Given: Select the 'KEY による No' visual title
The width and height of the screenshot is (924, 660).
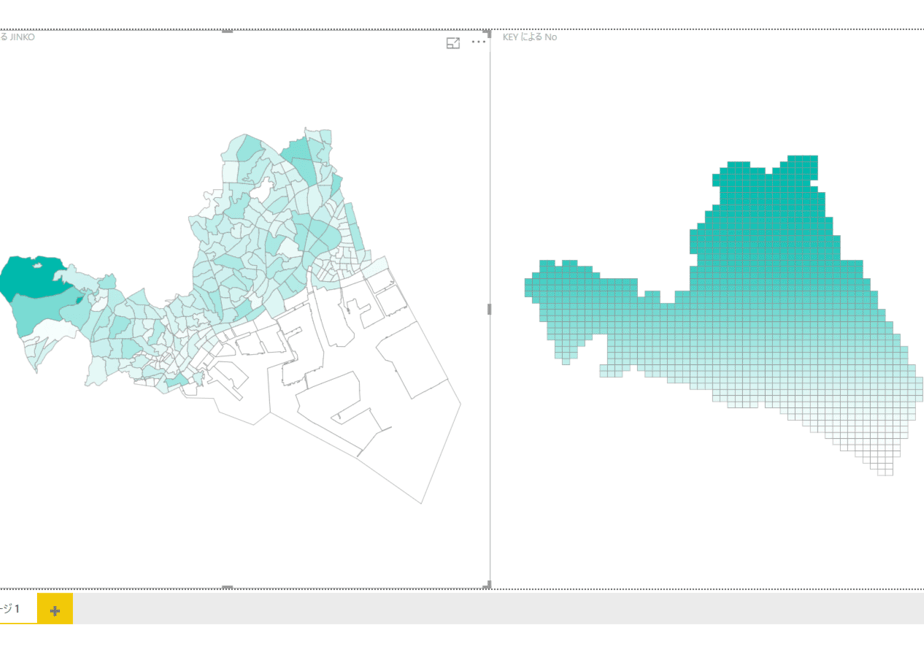Looking at the screenshot, I should pos(529,37).
